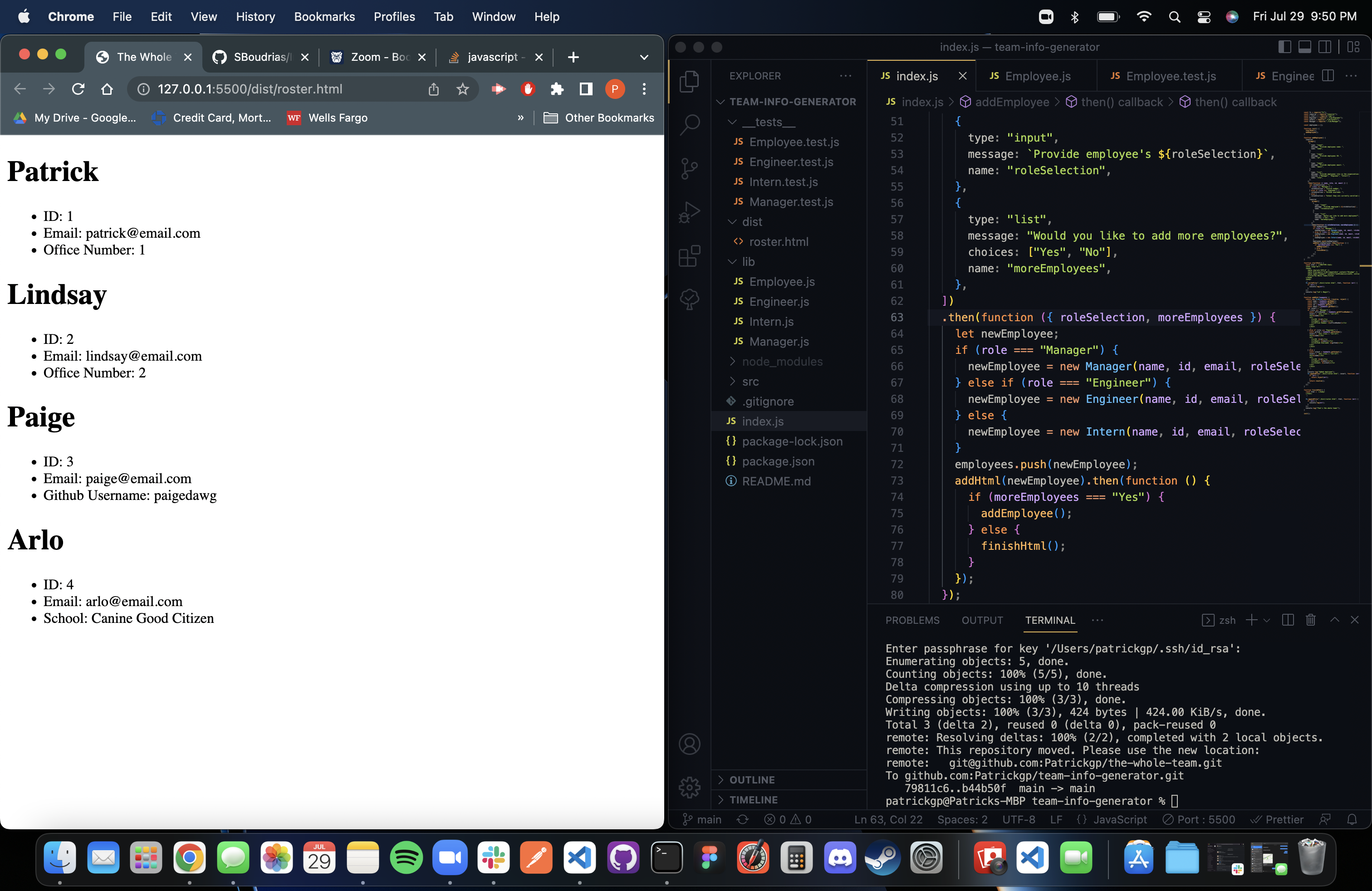Toggle the primary side bar layout button

click(1284, 47)
